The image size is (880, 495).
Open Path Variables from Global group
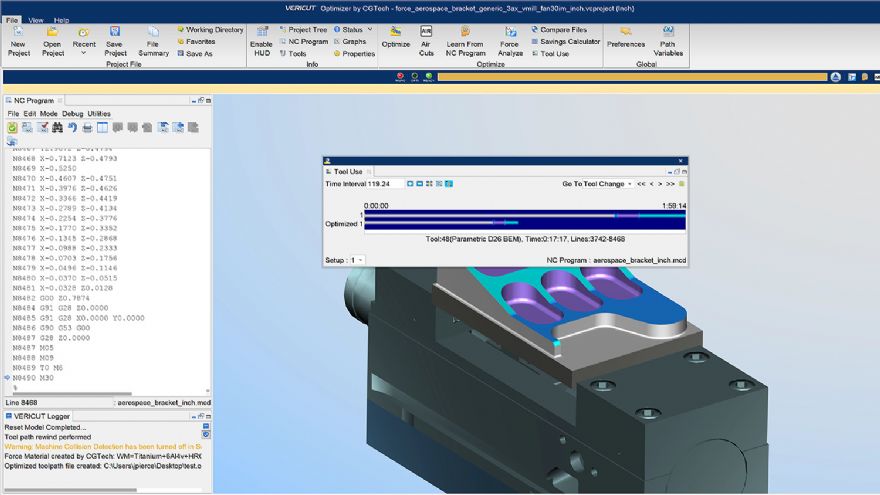coord(668,41)
